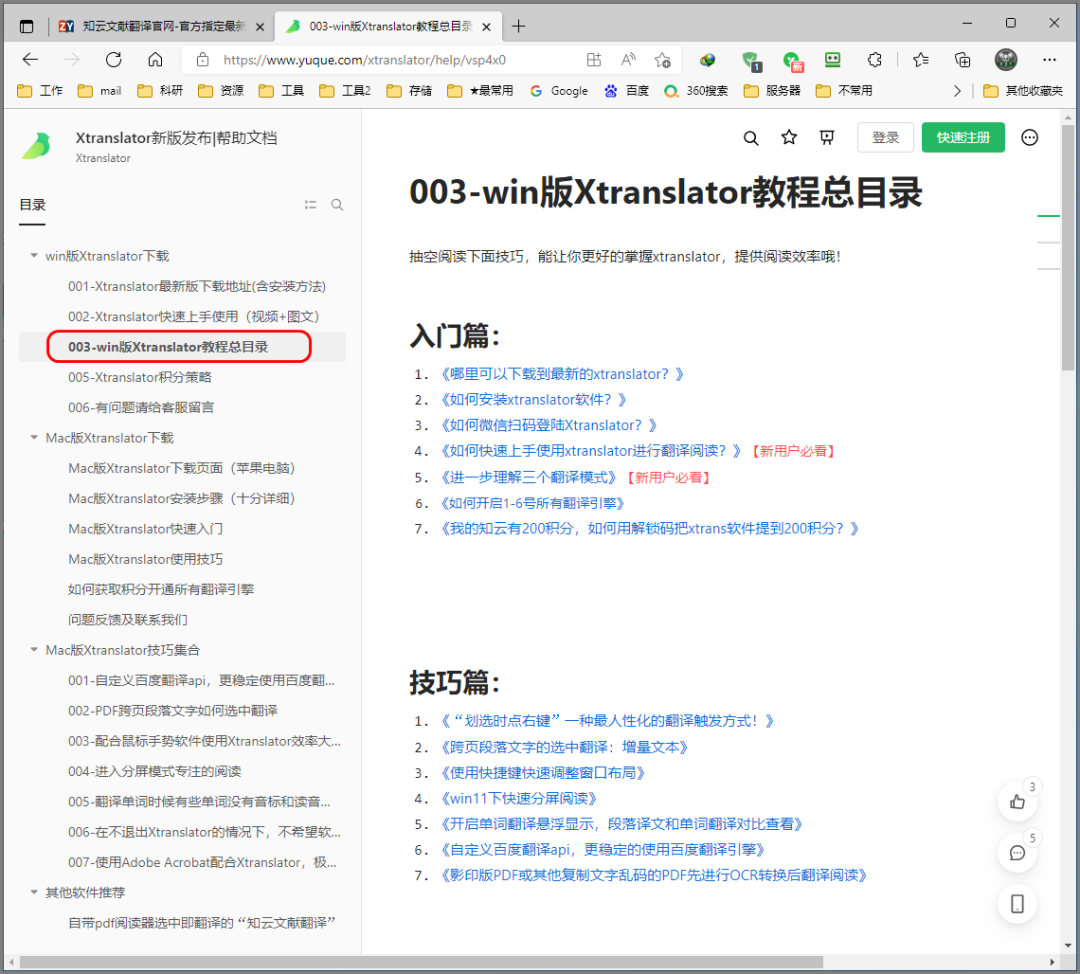Open browser Settings and more menu
The image size is (1080, 974).
coord(1049,60)
